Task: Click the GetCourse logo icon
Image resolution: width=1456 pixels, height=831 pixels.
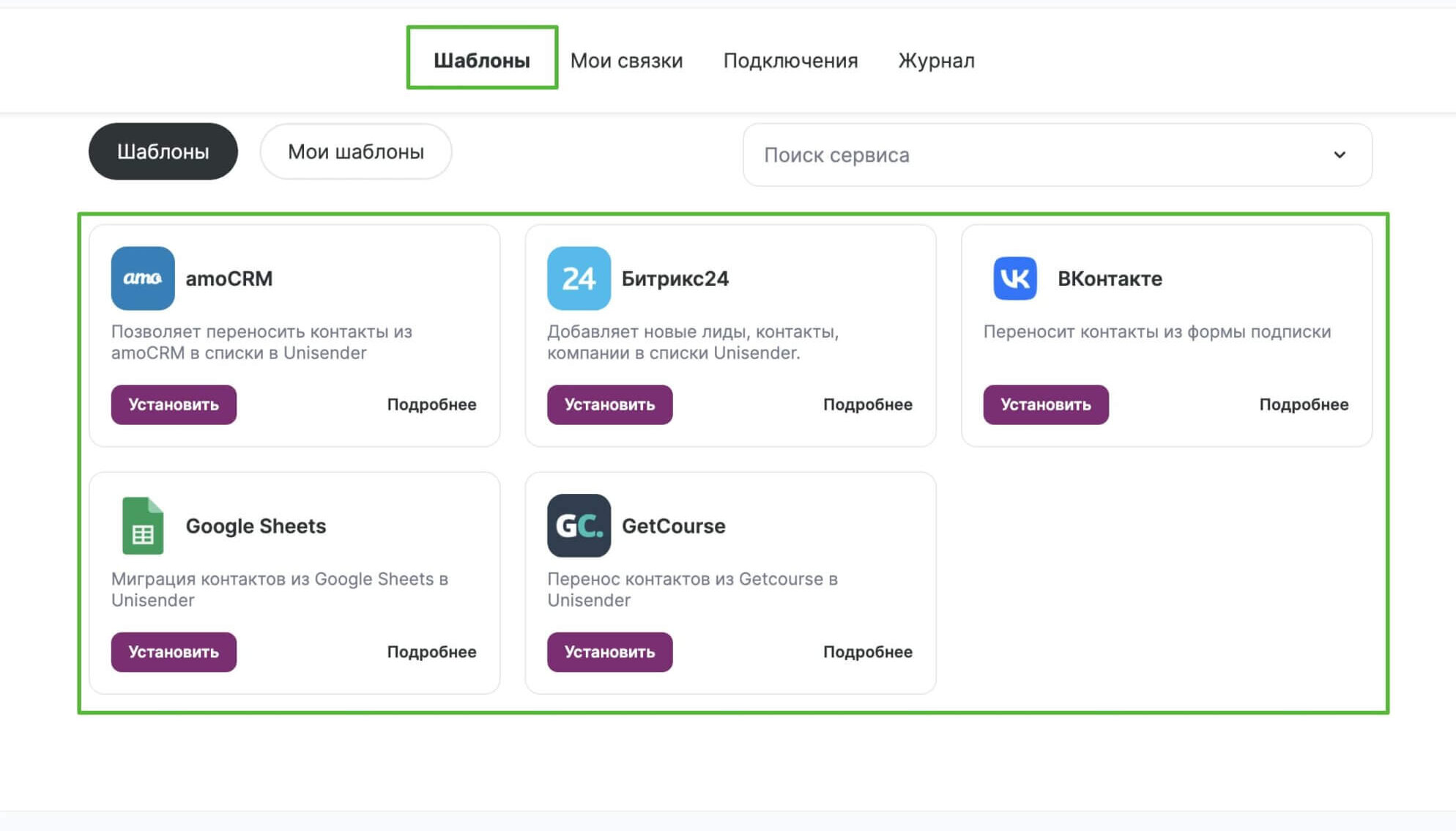Action: [x=579, y=525]
